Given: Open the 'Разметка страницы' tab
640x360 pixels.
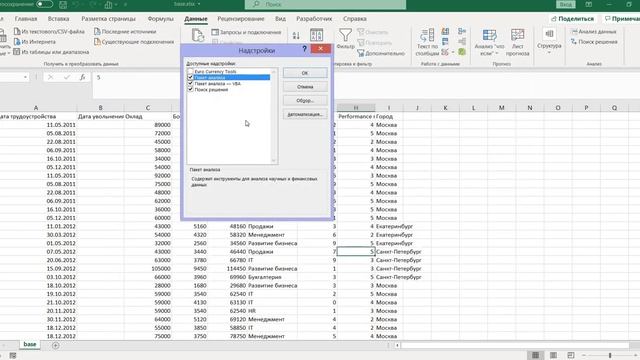Looking at the screenshot, I should pyautogui.click(x=108, y=19).
